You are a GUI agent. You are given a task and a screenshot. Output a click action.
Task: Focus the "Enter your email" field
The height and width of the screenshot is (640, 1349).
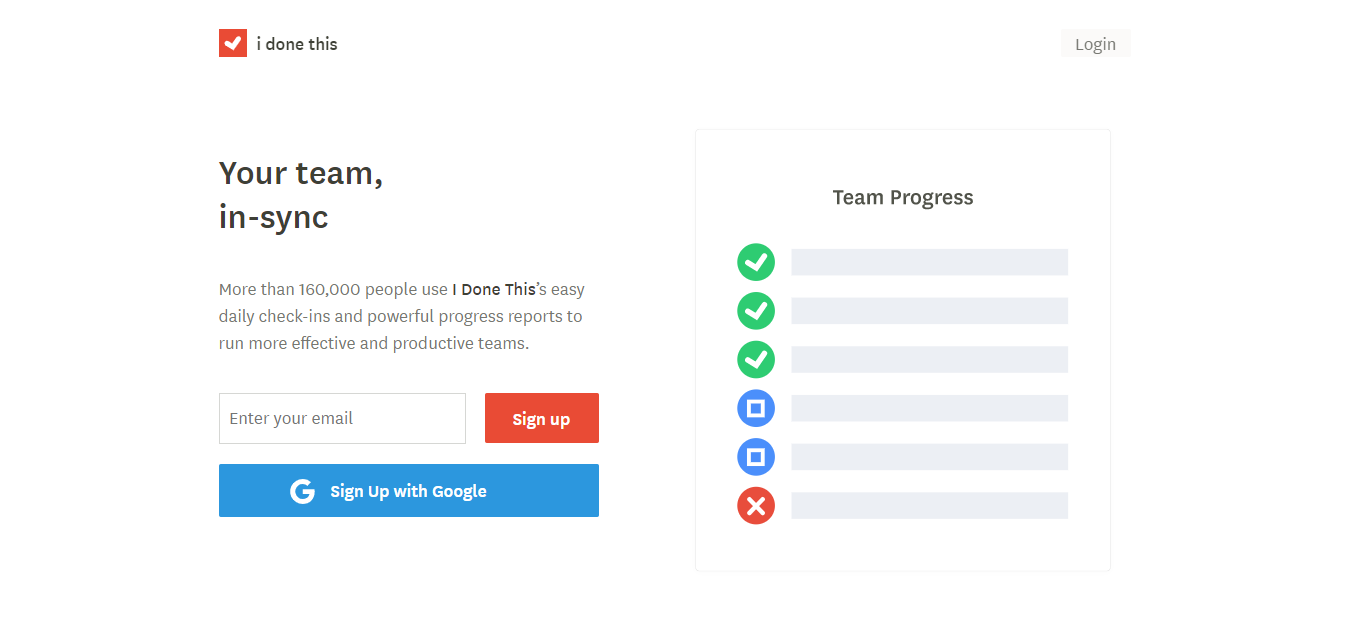(342, 418)
